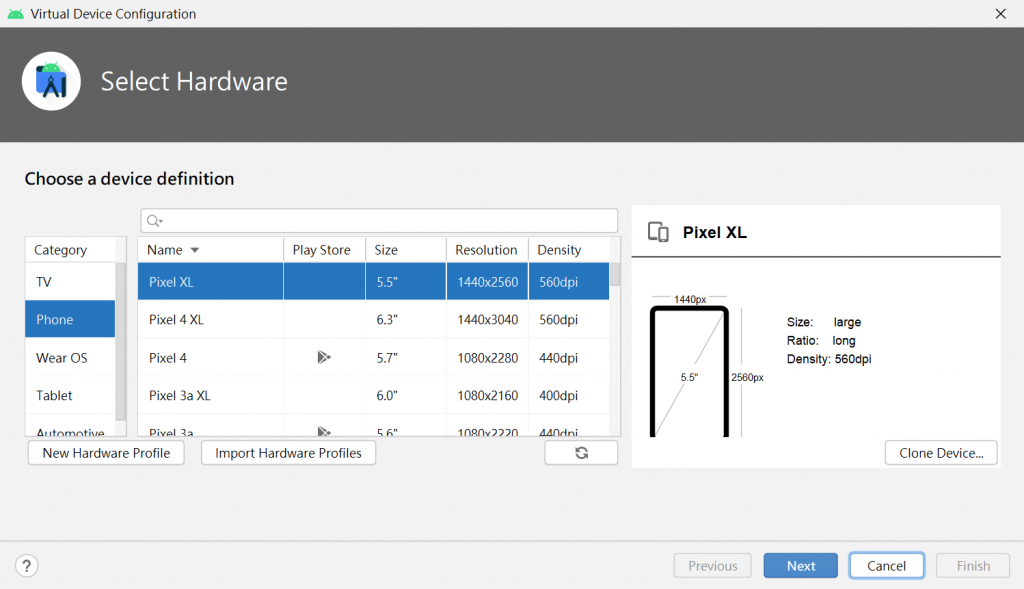Screen dimensions: 1024x589
Task: Click the Clone Device button
Action: pyautogui.click(x=941, y=453)
